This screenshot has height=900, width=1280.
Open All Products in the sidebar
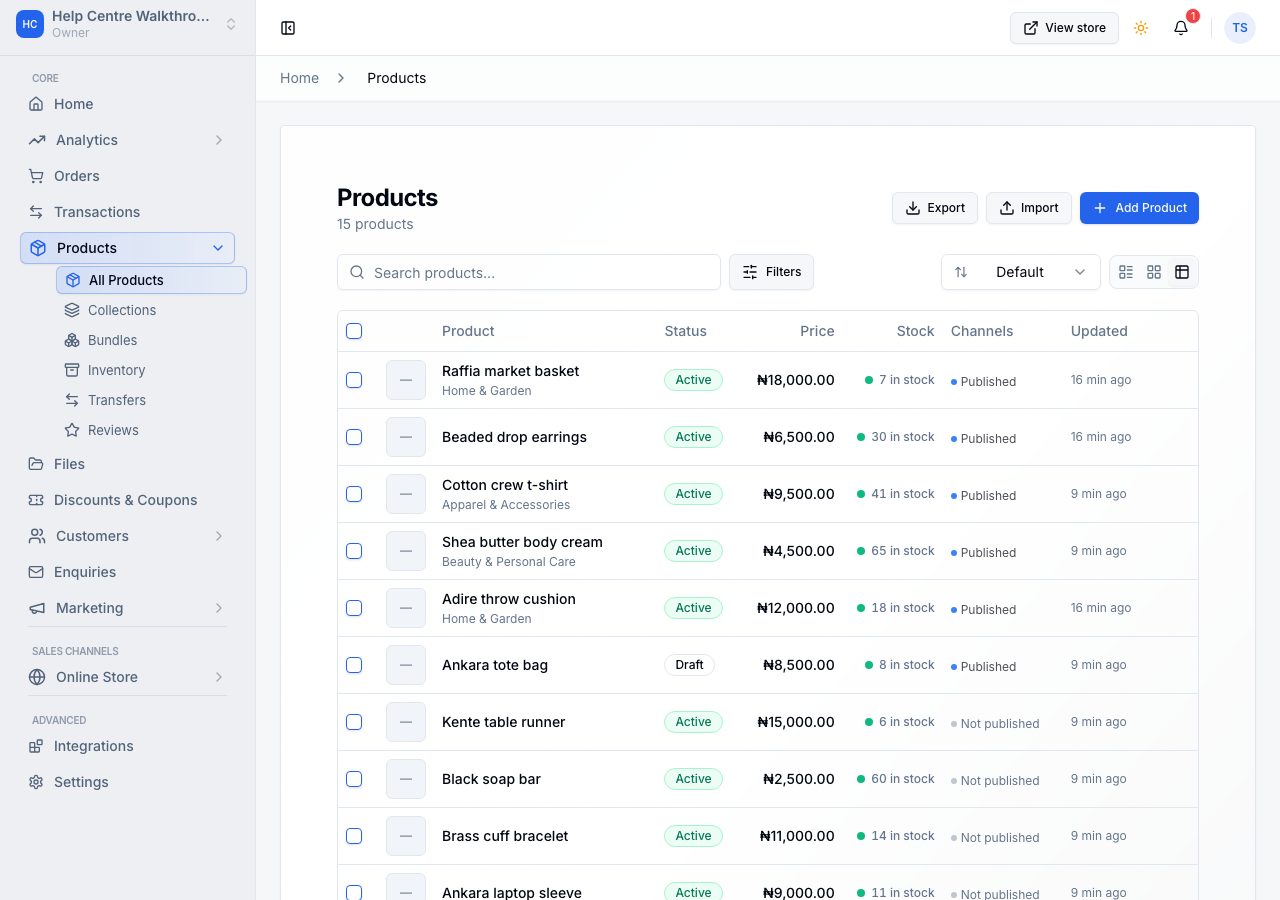pos(151,280)
